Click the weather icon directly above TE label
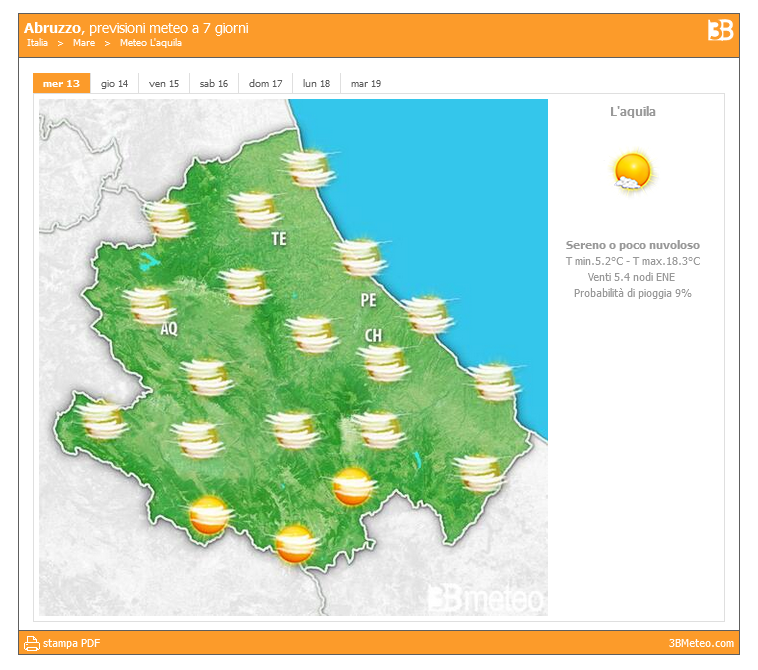Screen dimensions: 758x670 point(254,210)
